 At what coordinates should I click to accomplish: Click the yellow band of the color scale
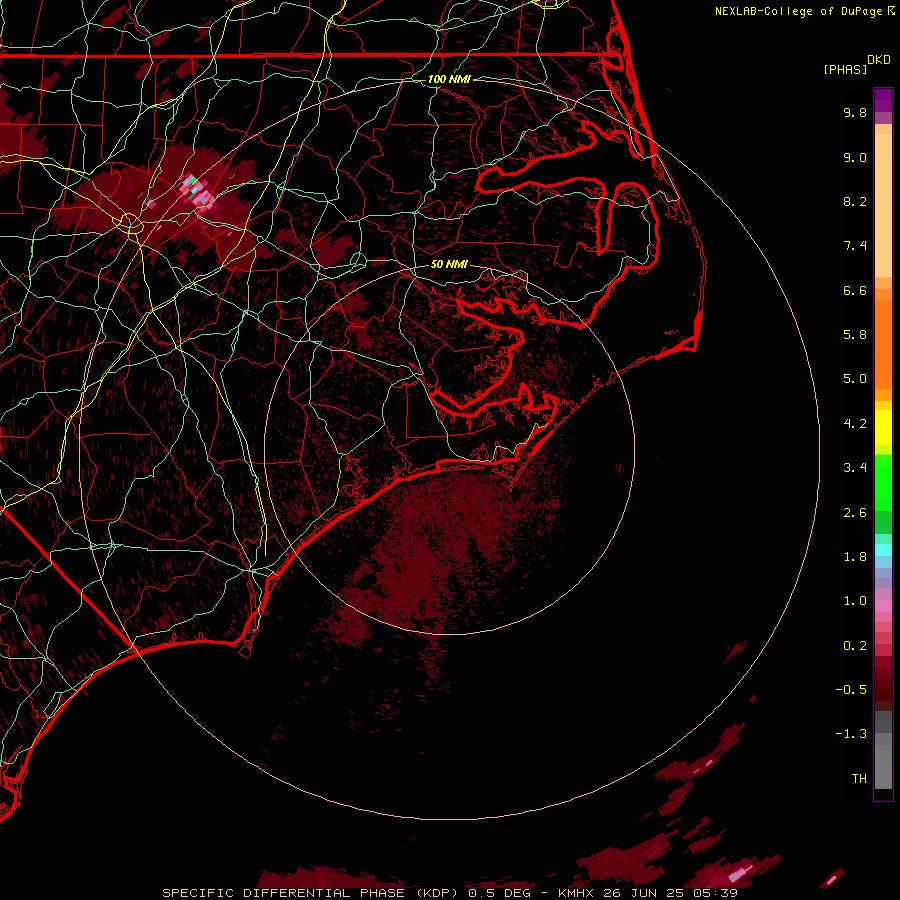tap(883, 428)
